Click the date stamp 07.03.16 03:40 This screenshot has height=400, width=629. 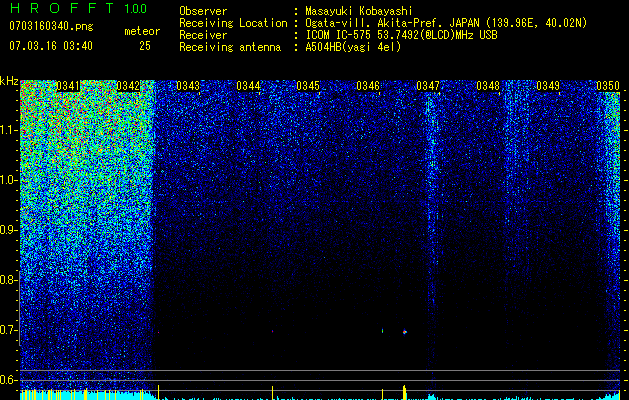coord(51,46)
